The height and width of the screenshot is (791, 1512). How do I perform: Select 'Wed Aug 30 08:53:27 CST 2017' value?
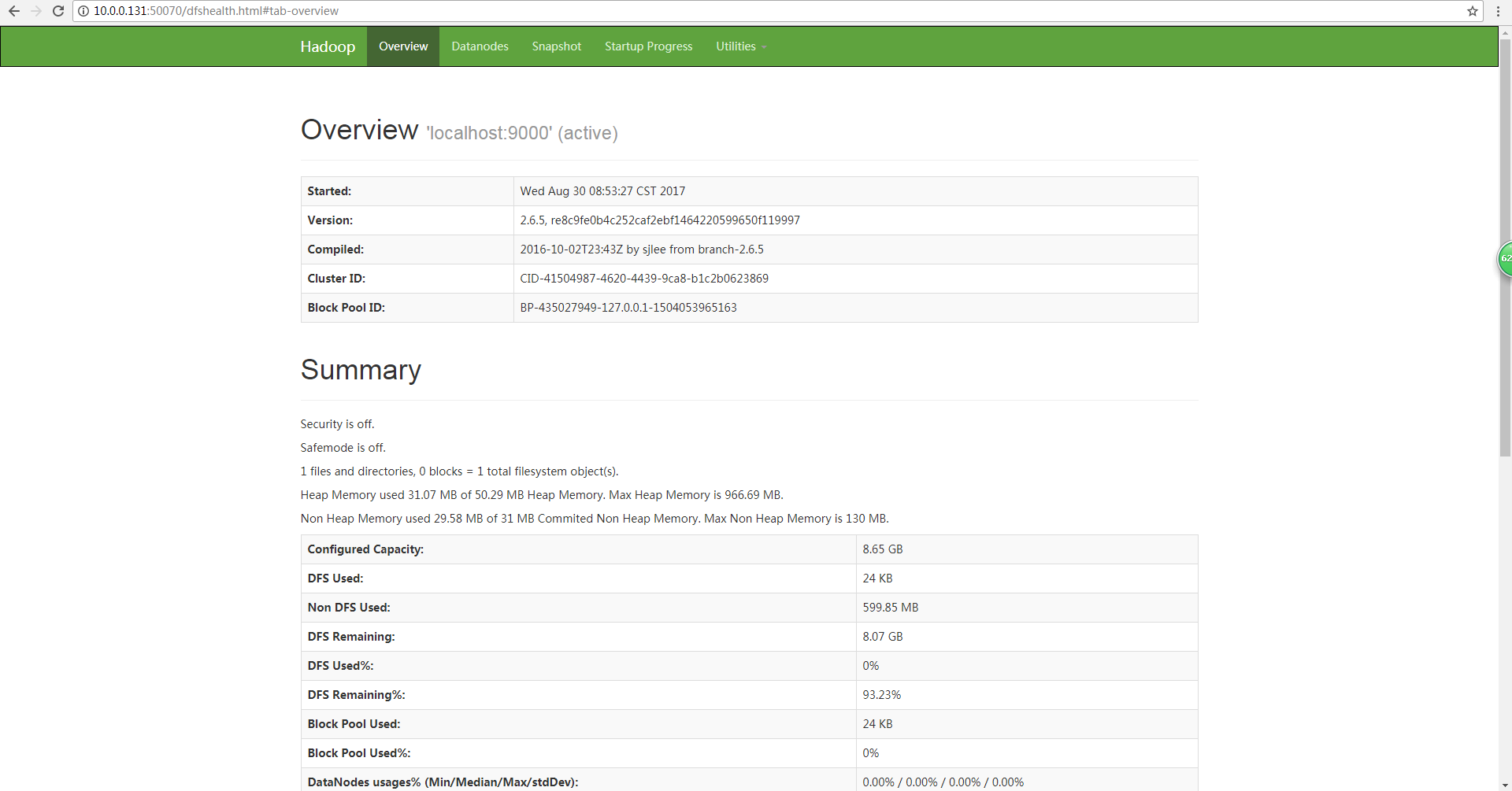[x=602, y=191]
